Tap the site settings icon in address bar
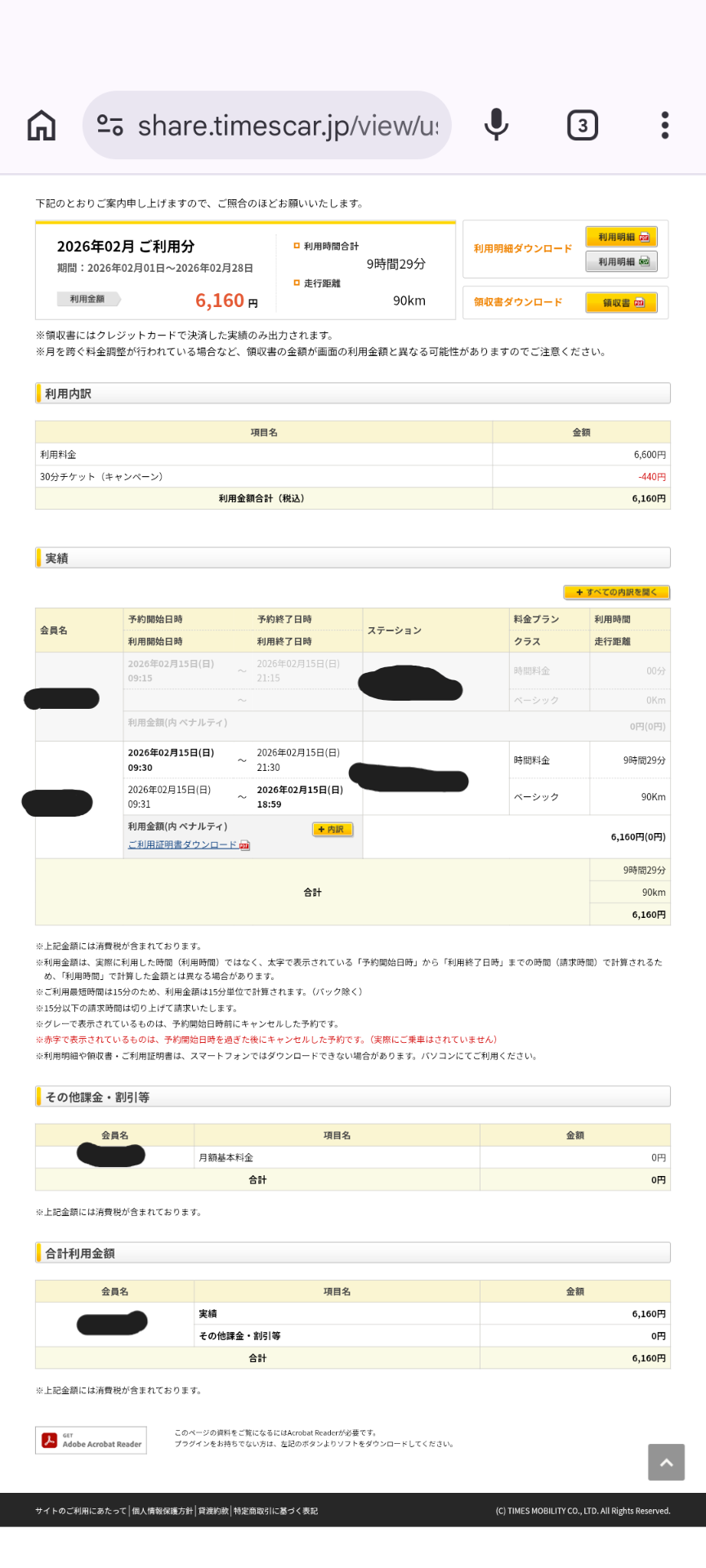The image size is (706, 1568). (110, 126)
